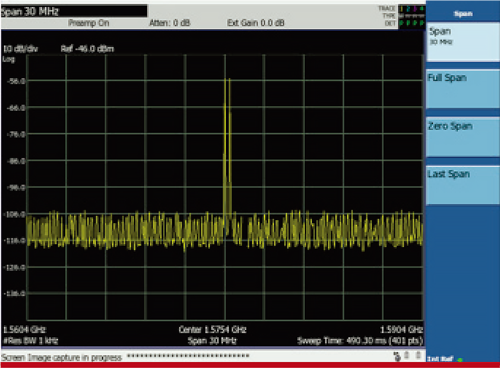
Task: Select the Full Span softkey
Action: click(x=463, y=89)
